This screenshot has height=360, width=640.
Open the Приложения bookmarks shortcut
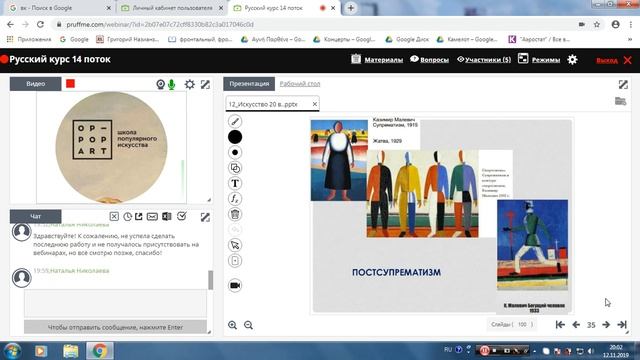(x=29, y=40)
